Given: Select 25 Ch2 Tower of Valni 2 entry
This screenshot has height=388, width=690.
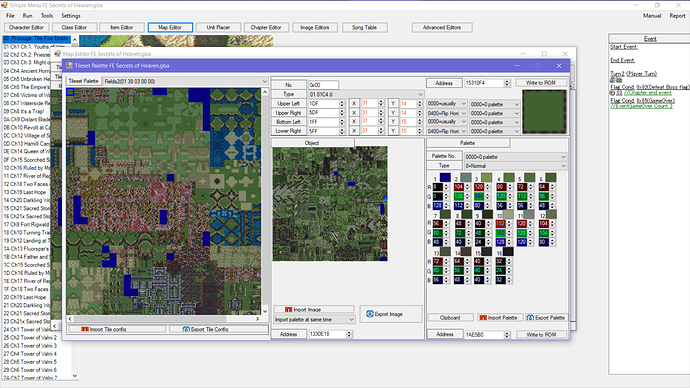Looking at the screenshot, I should [31, 337].
